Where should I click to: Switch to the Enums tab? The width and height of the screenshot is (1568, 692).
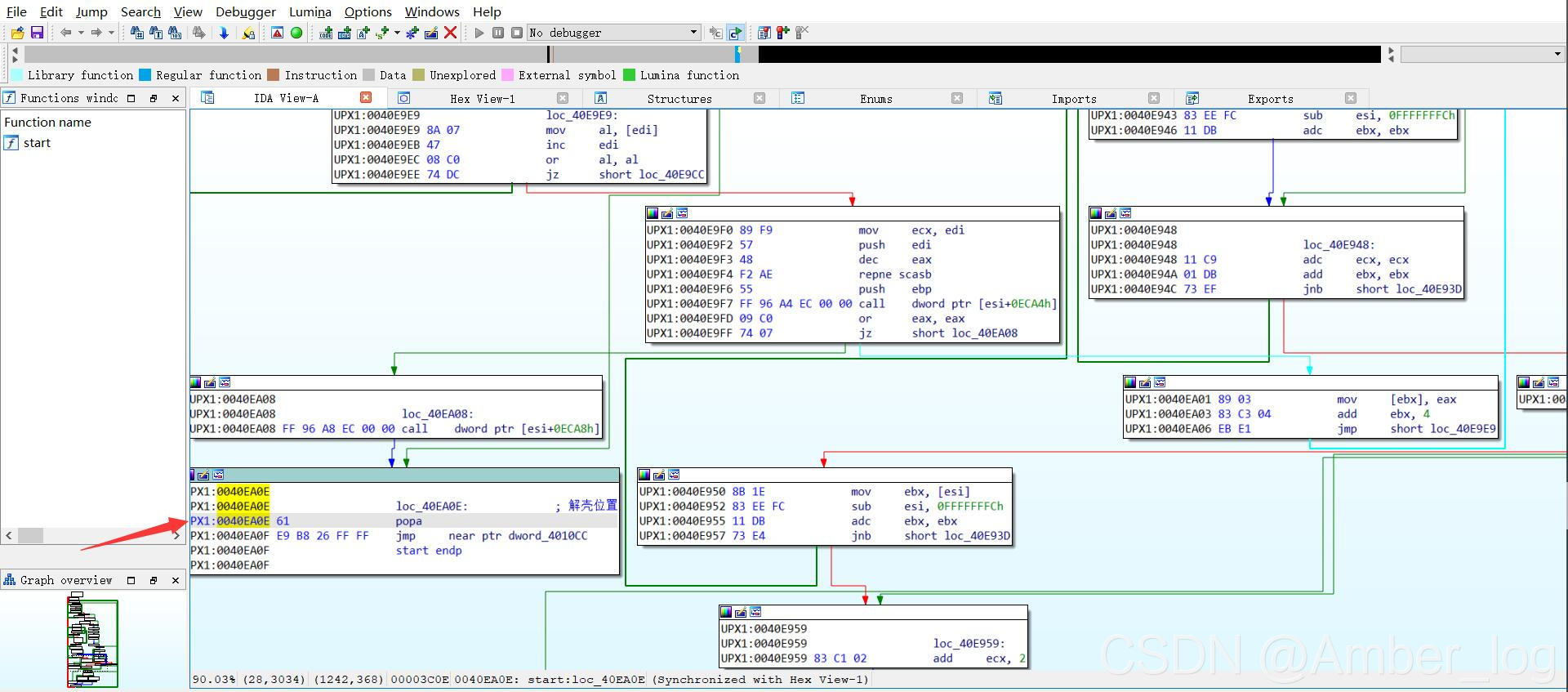click(876, 98)
